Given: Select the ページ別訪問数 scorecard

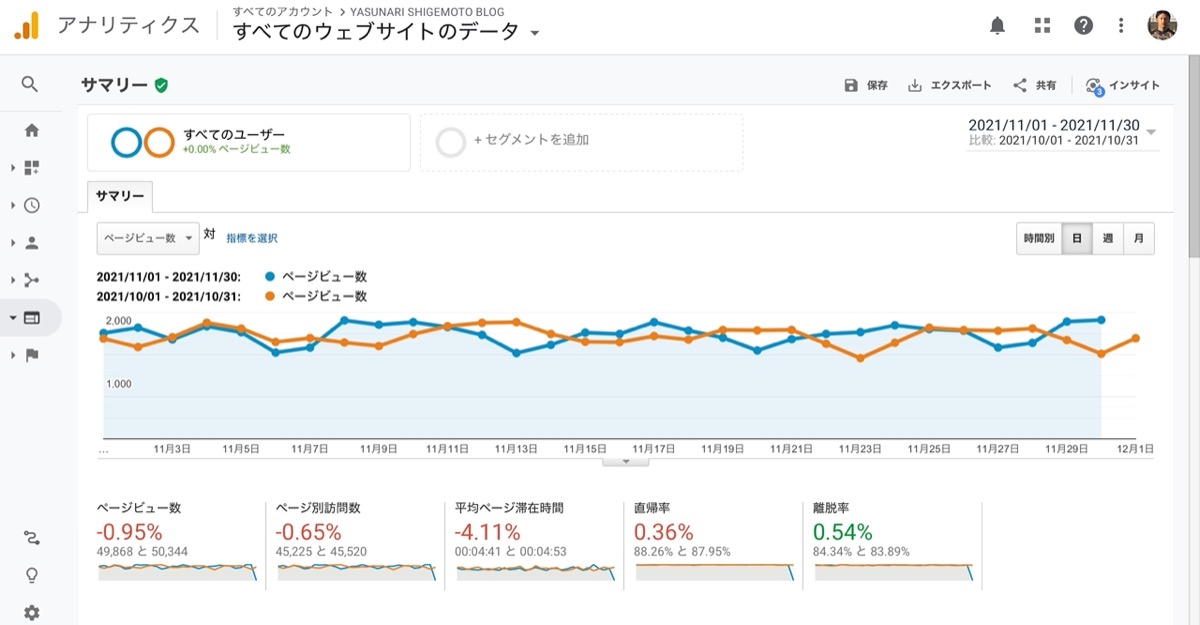Looking at the screenshot, I should point(356,545).
